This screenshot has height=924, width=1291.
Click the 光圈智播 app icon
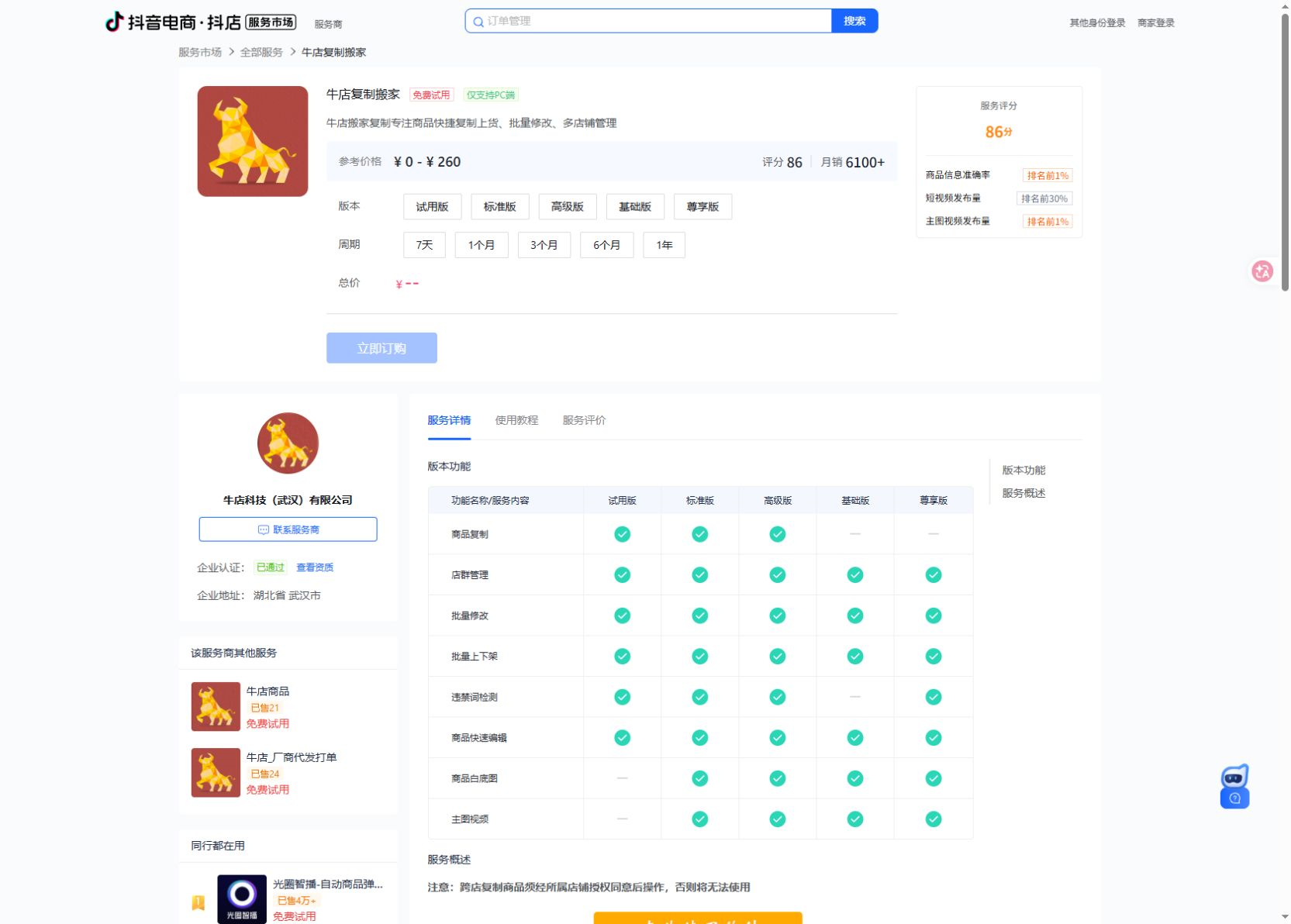tap(242, 899)
